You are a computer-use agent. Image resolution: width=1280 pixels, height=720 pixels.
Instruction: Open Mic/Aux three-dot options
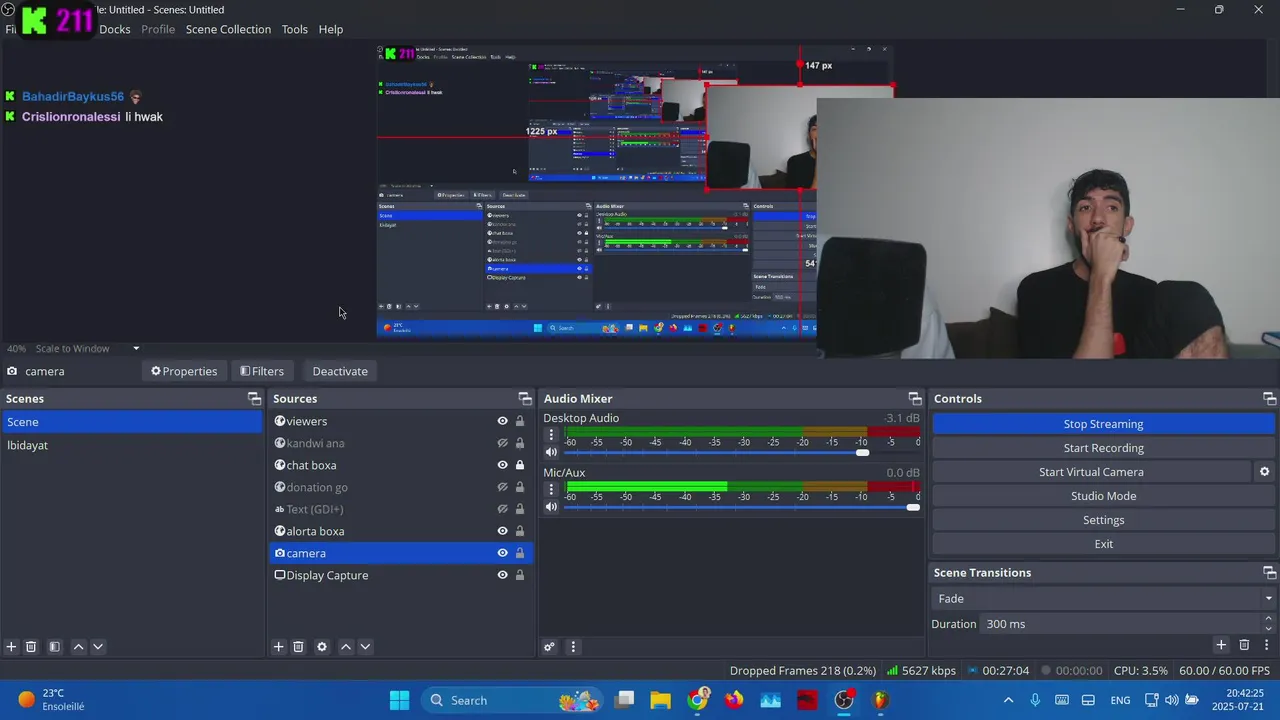pyautogui.click(x=551, y=489)
